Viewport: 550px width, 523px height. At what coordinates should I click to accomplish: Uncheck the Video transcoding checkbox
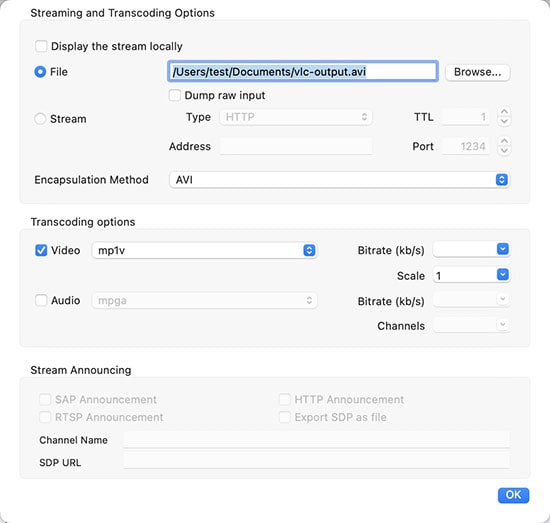(x=41, y=250)
